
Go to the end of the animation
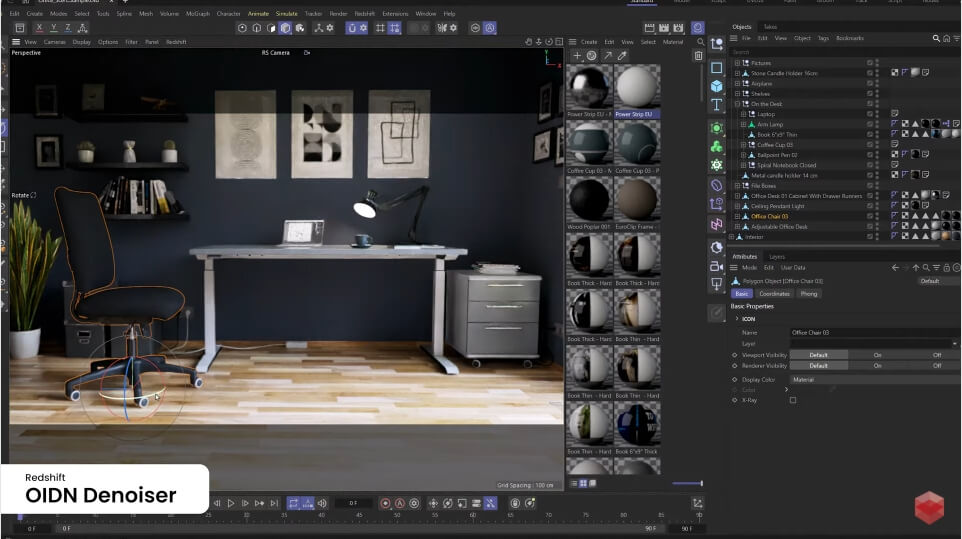point(274,503)
